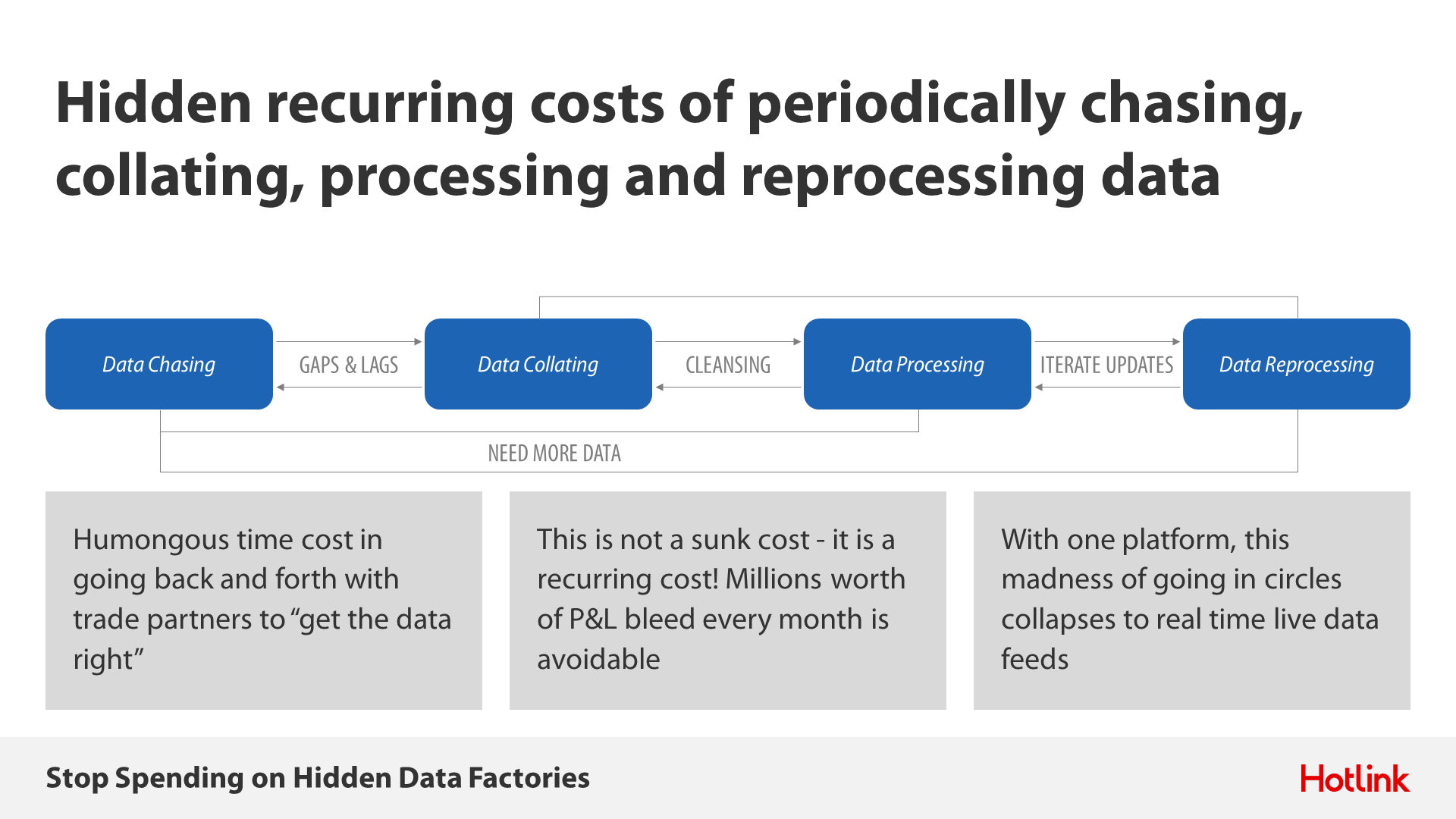Image resolution: width=1456 pixels, height=819 pixels.
Task: Click return arrow below CLEANSING
Action: (x=728, y=388)
